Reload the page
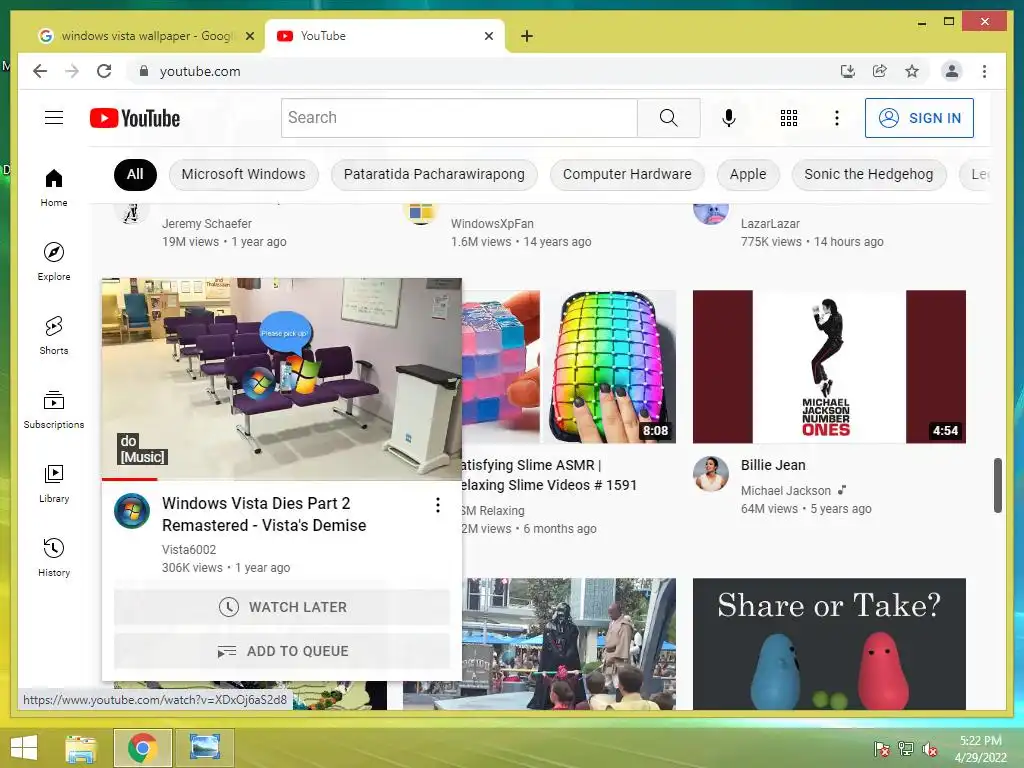This screenshot has width=1024, height=768. coord(104,71)
